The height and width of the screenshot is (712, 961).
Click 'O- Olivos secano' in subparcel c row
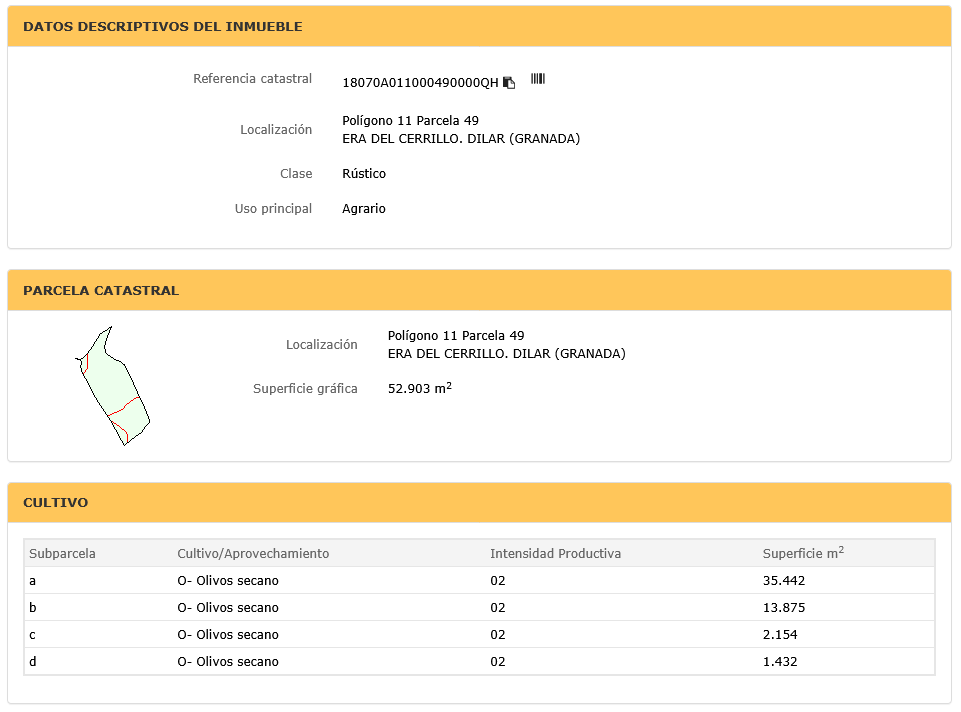click(x=228, y=634)
